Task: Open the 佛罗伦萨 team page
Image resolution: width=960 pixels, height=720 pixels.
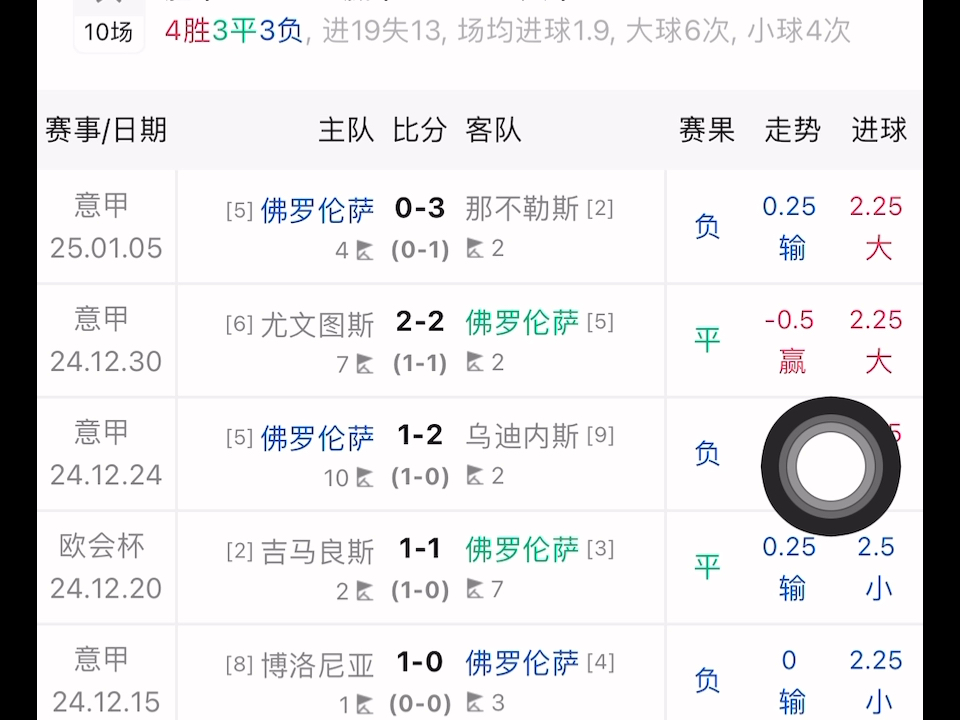Action: point(315,210)
